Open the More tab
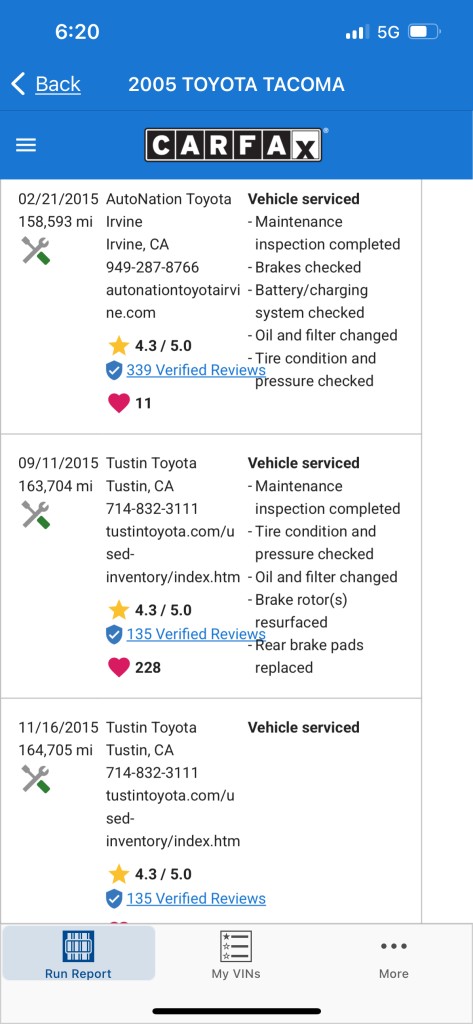473x1024 pixels. click(x=394, y=959)
